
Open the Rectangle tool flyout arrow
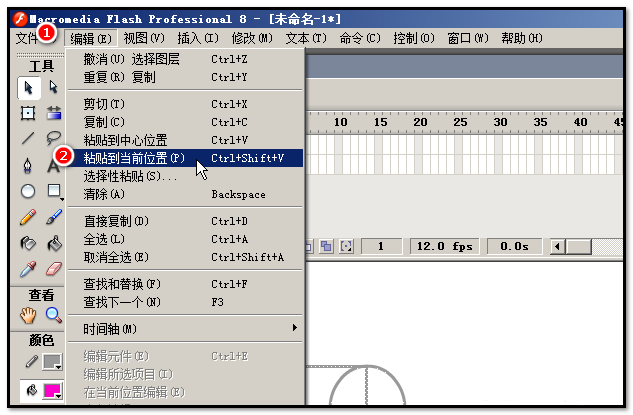pos(62,199)
